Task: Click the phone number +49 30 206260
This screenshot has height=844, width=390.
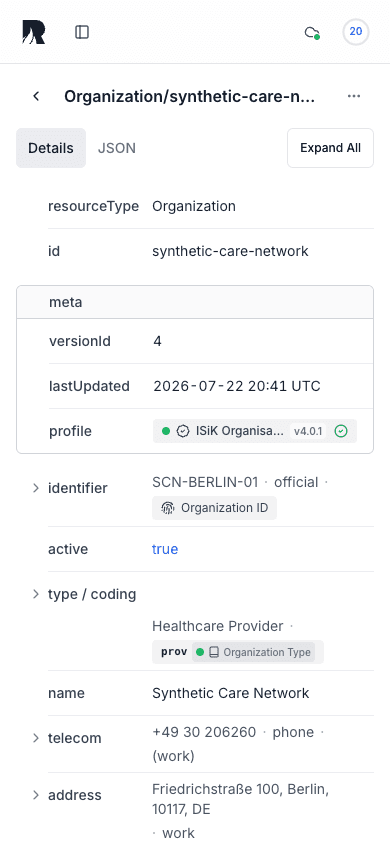Action: [x=204, y=733]
